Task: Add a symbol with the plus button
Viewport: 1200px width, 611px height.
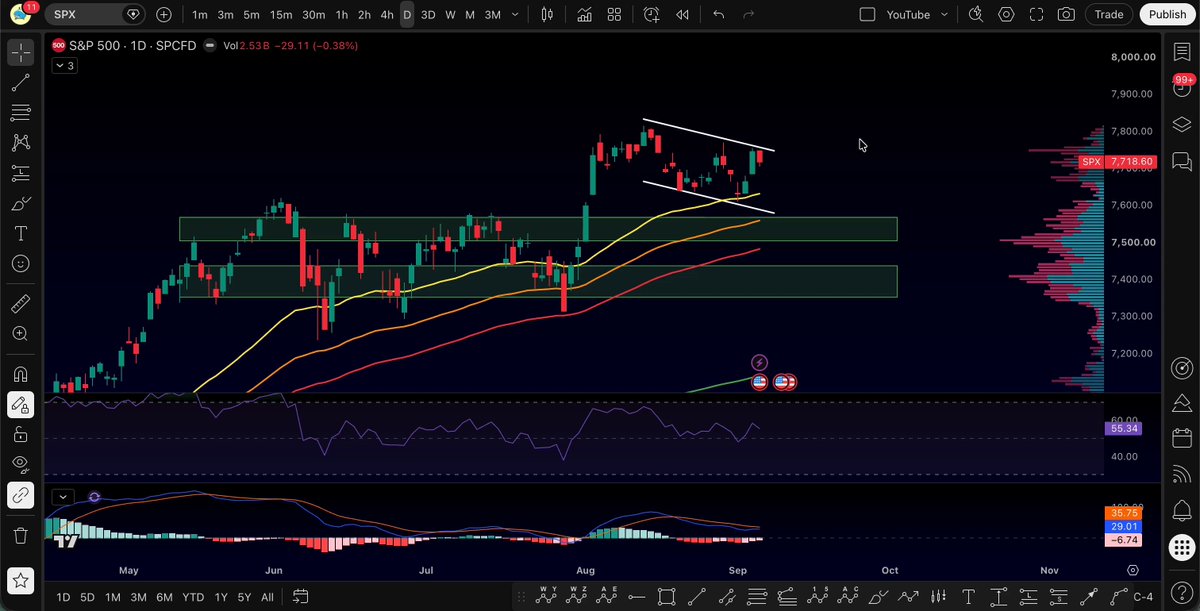Action: (164, 15)
